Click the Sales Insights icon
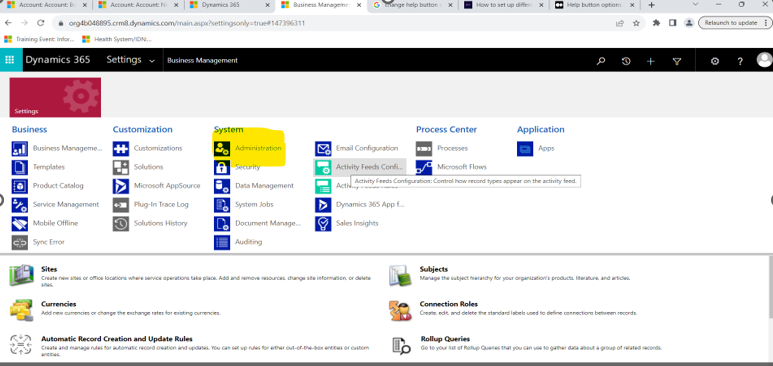This screenshot has height=366, width=773. coord(323,223)
